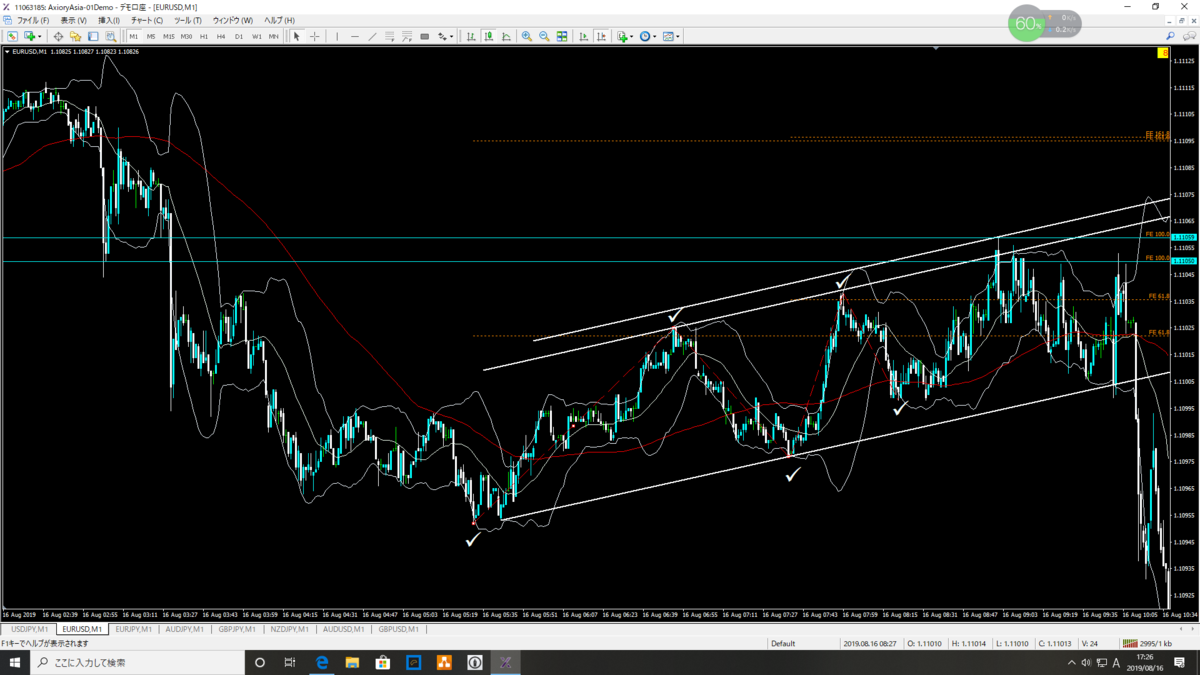Toggle Chart Shift

(x=602, y=36)
